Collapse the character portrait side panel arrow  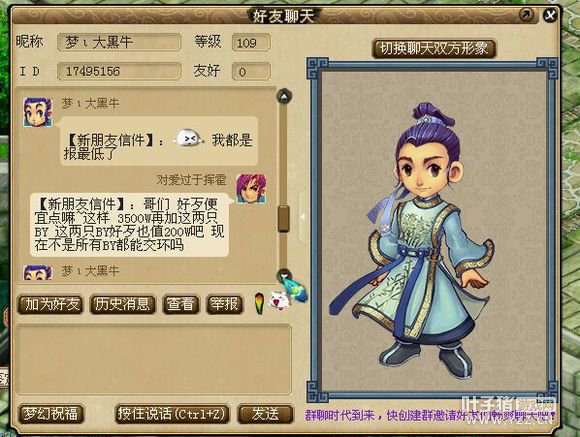[x=303, y=217]
